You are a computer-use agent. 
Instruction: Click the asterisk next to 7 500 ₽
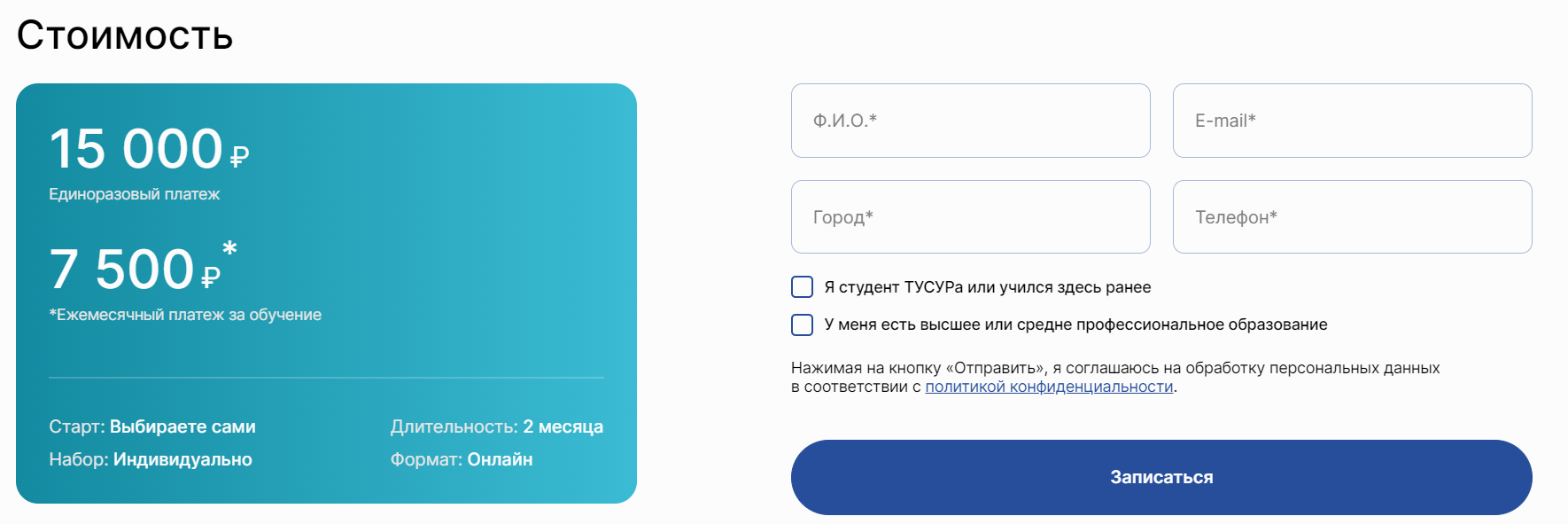229,248
